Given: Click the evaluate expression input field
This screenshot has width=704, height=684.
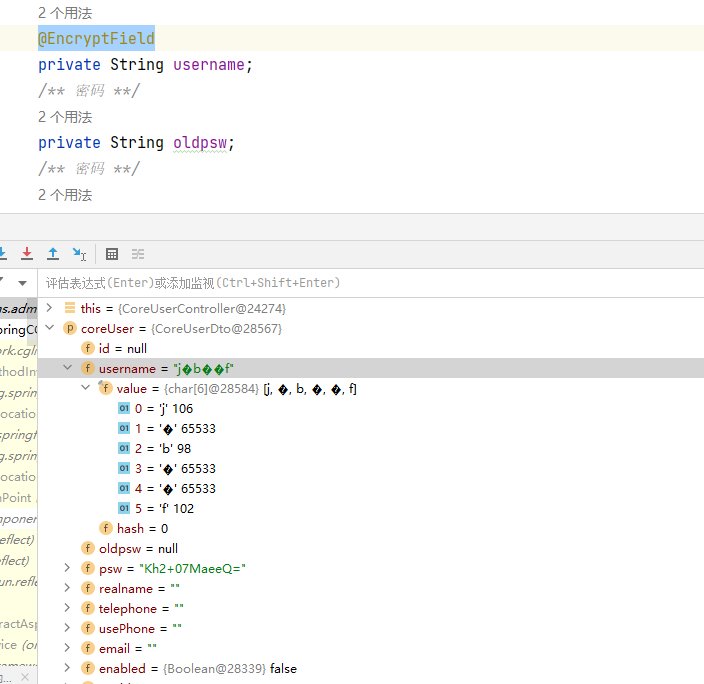Looking at the screenshot, I should [x=370, y=283].
